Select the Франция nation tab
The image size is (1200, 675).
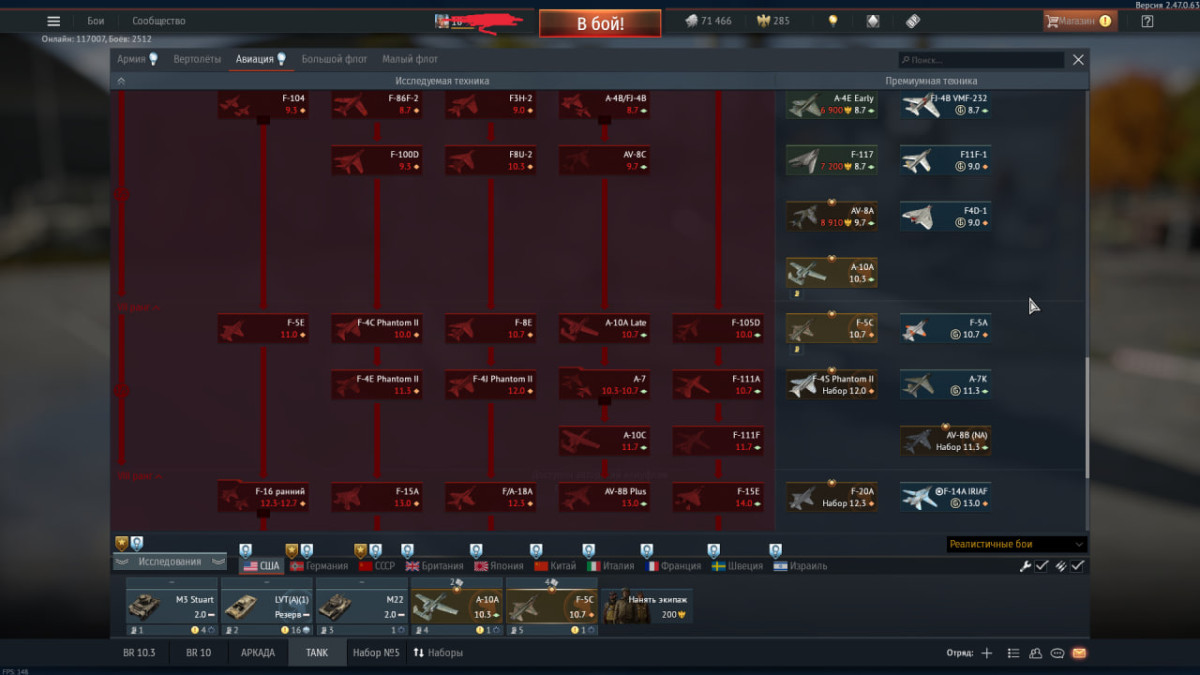pyautogui.click(x=674, y=566)
